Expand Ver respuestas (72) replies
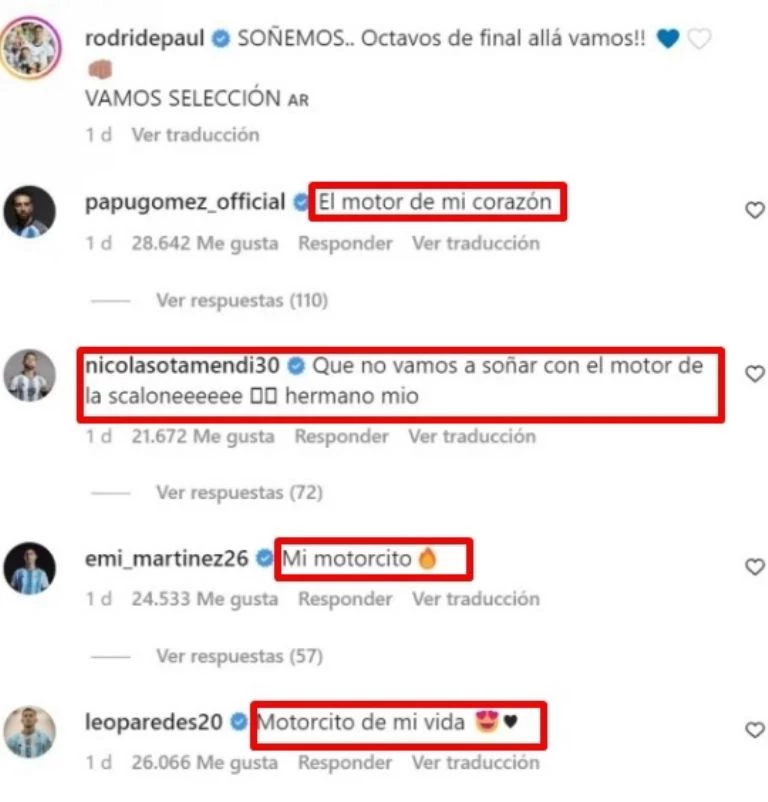Viewport: 768px width, 802px height. tap(239, 493)
